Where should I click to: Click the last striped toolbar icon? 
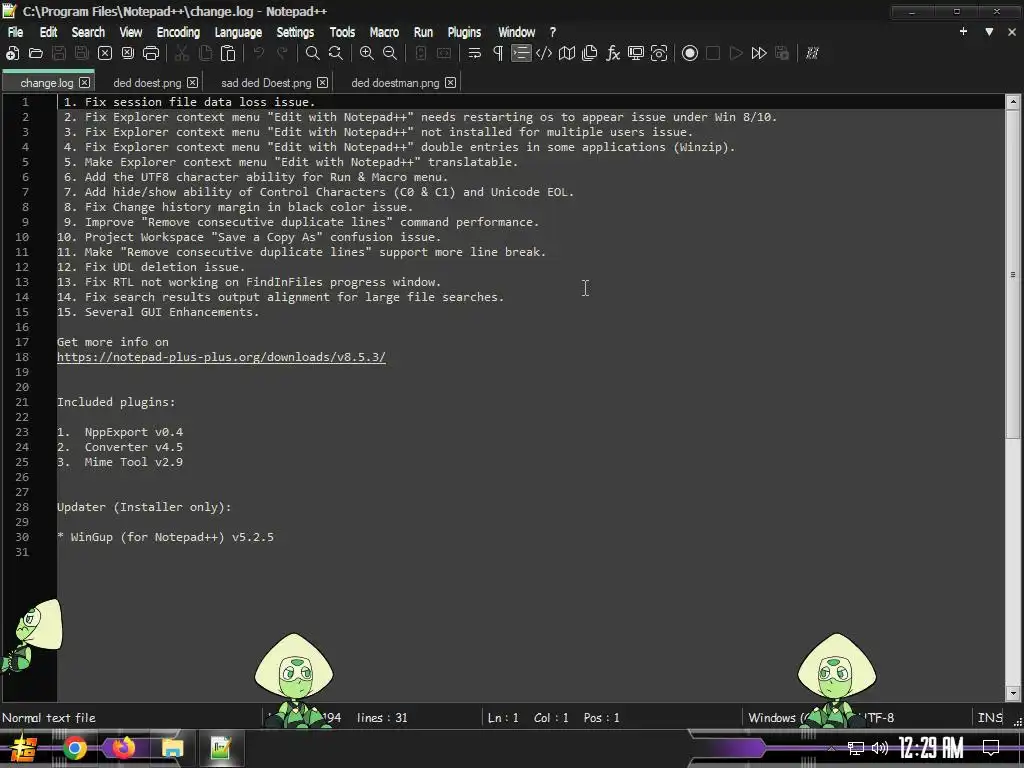(812, 54)
